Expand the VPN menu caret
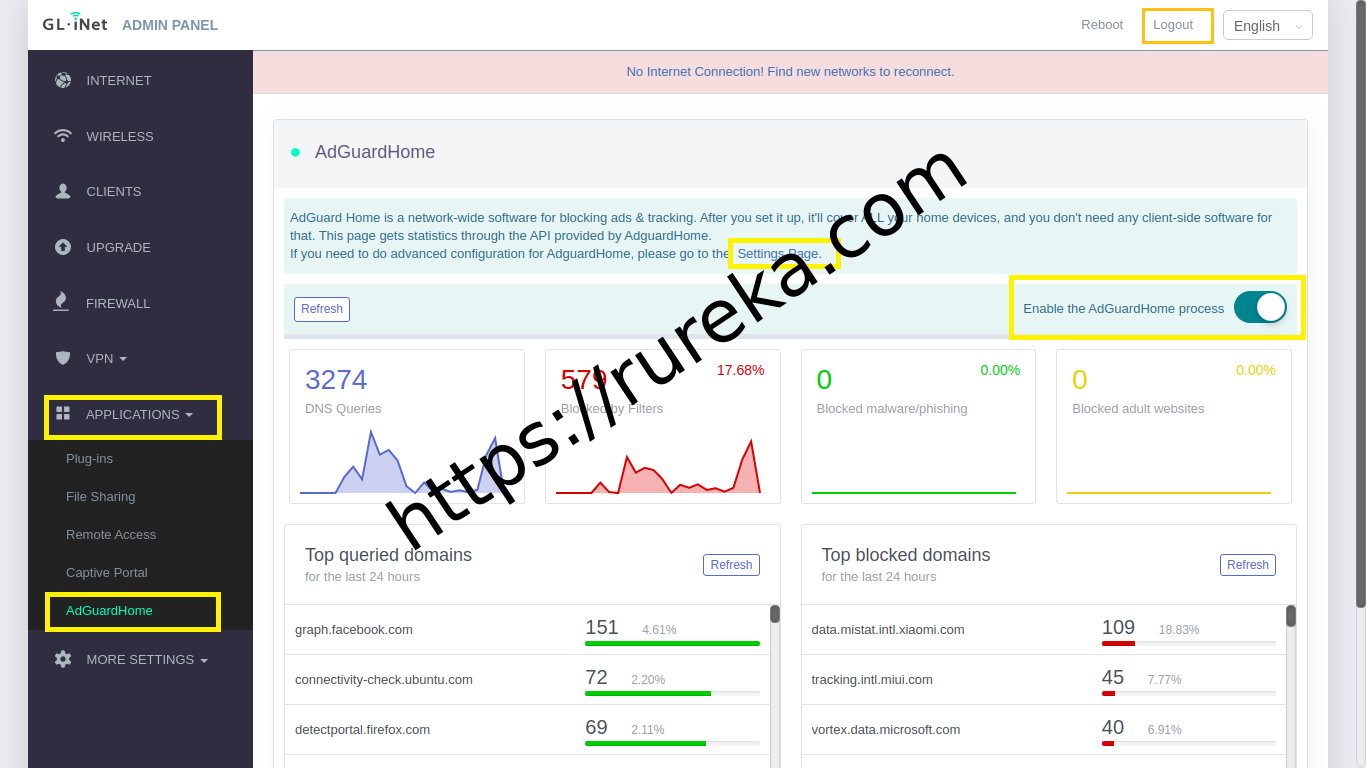Screen dimensions: 1366x768 (123, 359)
